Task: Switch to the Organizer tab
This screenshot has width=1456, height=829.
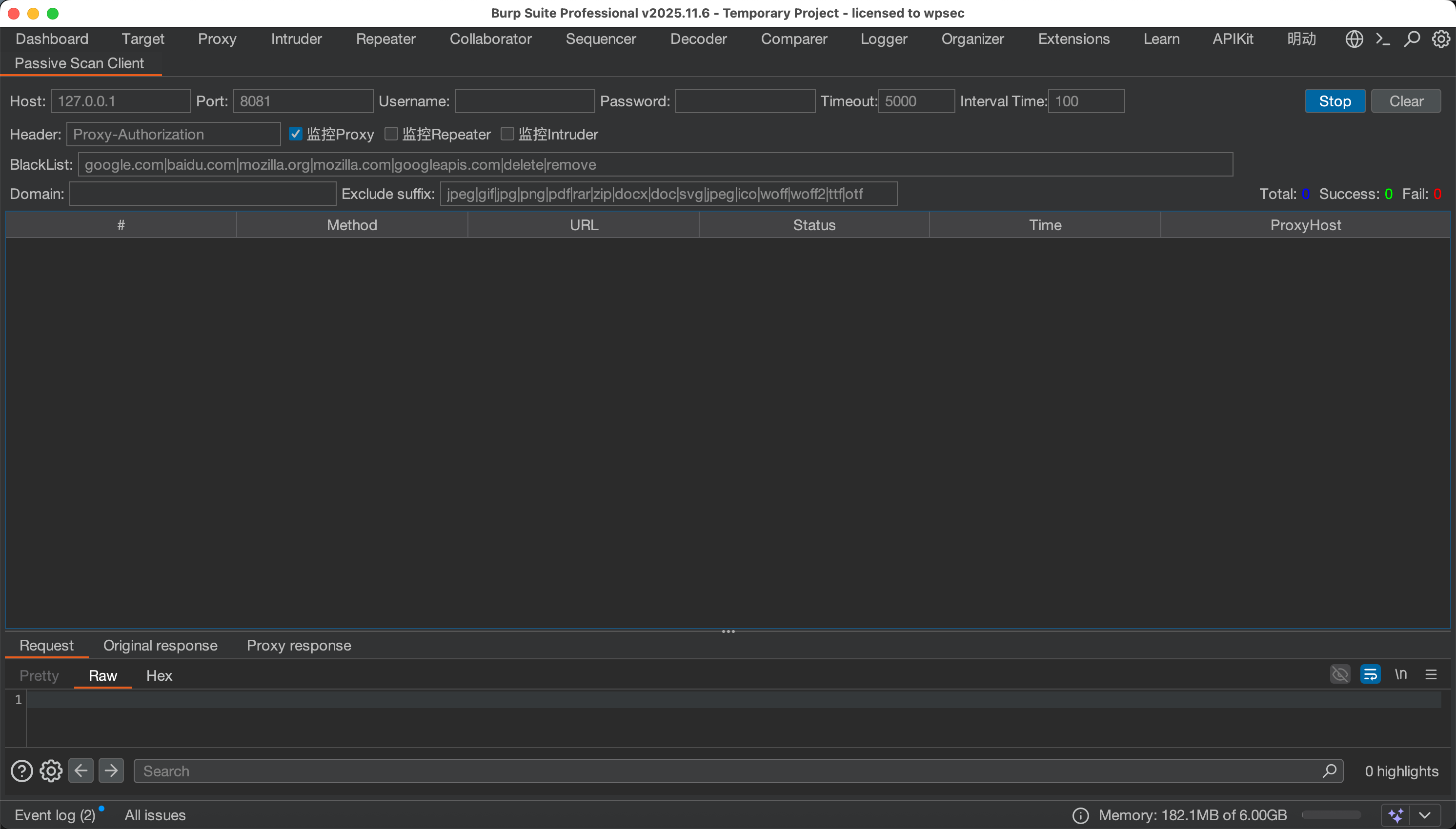Action: coord(972,39)
